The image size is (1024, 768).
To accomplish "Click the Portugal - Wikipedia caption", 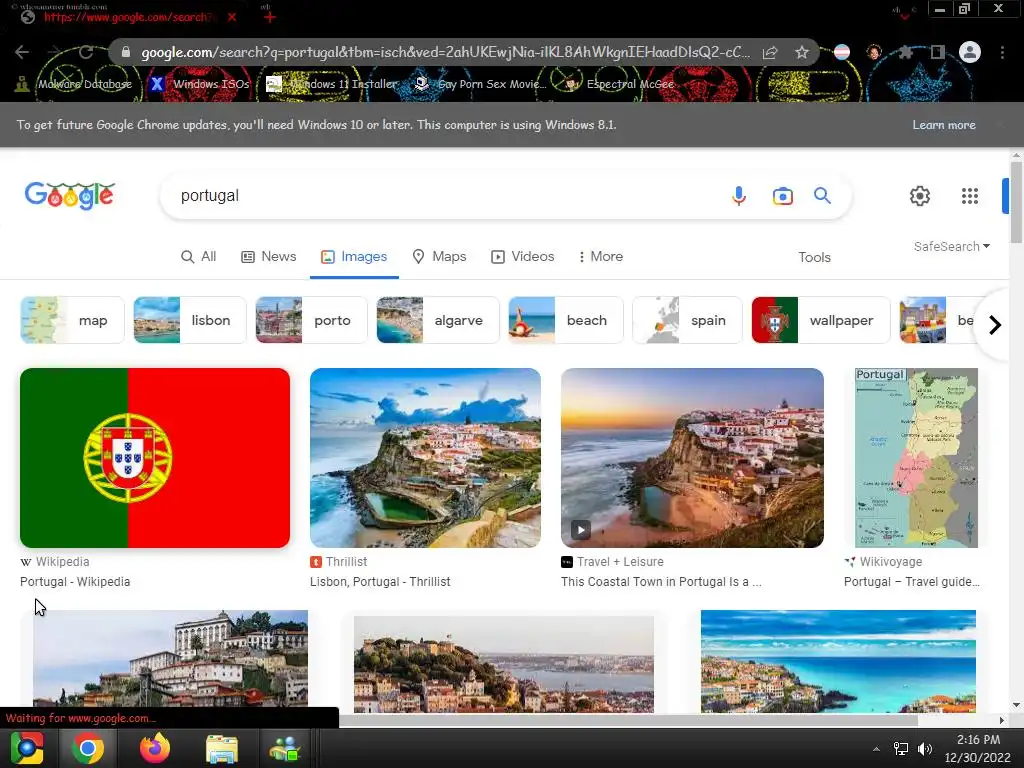I will coord(75,581).
